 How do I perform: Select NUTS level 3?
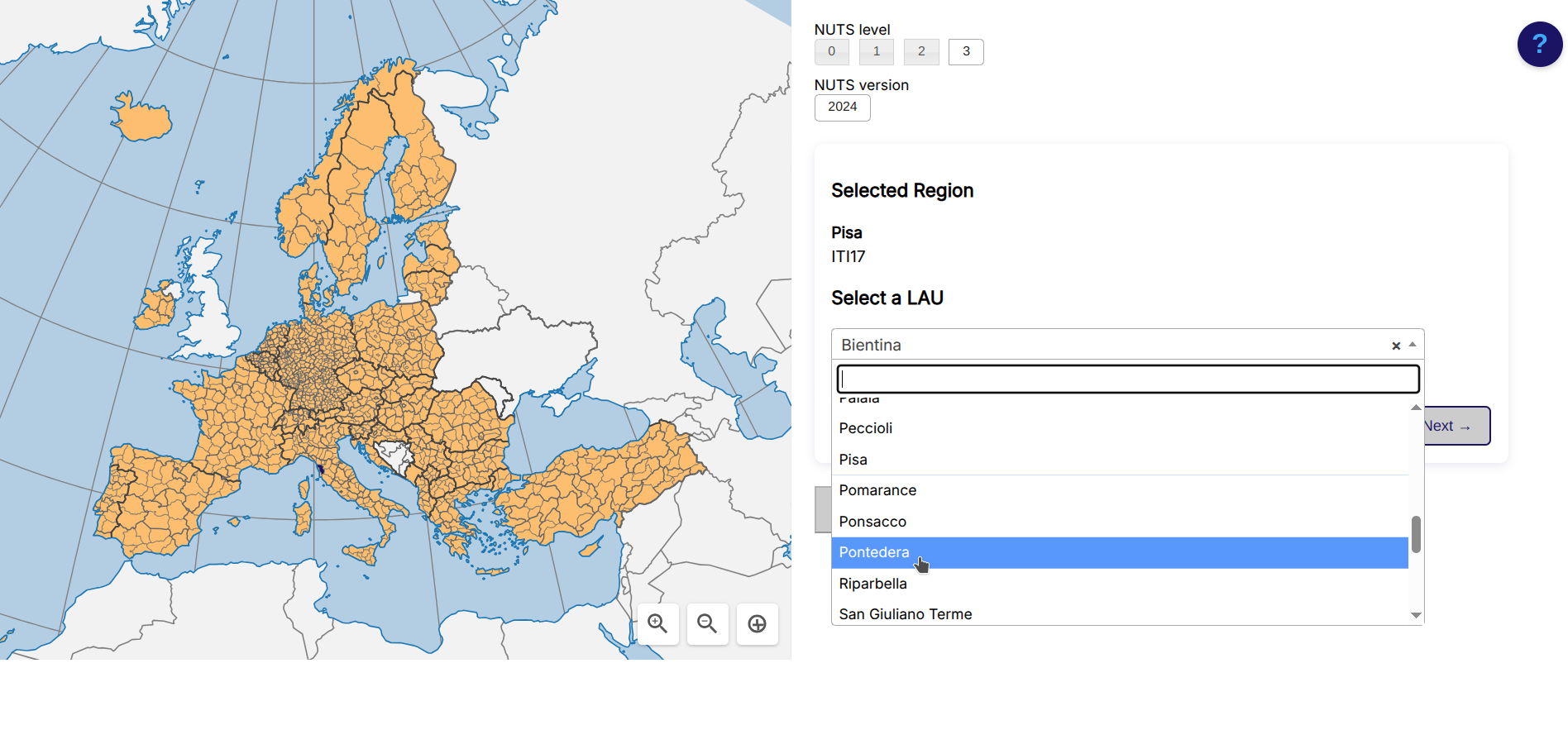(x=965, y=52)
